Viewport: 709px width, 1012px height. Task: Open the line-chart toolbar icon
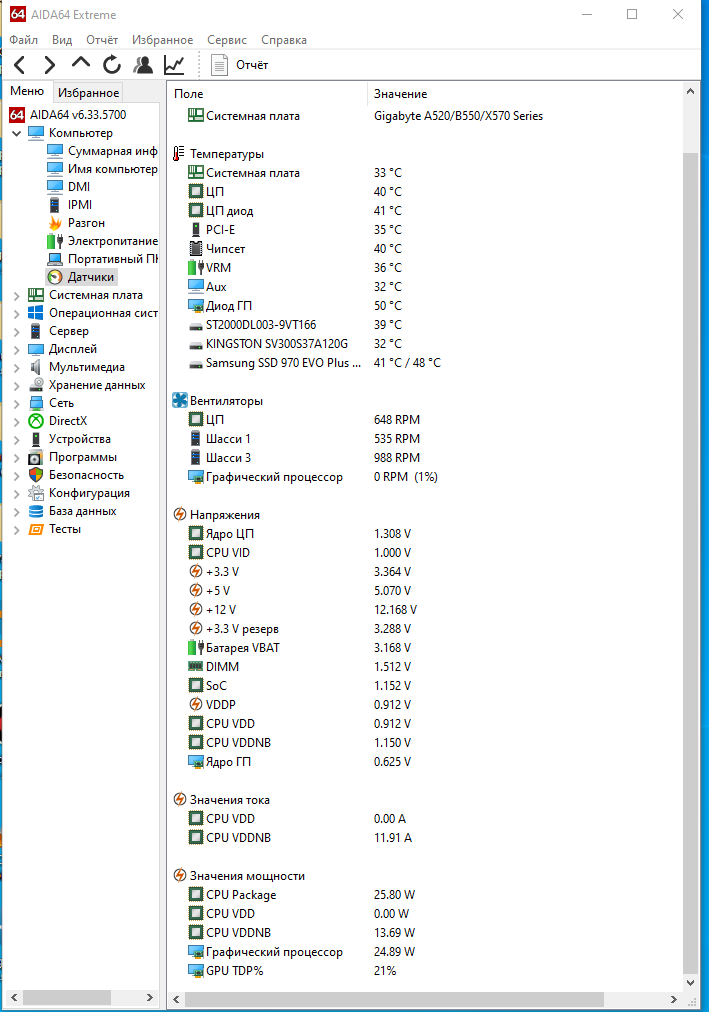click(x=174, y=65)
